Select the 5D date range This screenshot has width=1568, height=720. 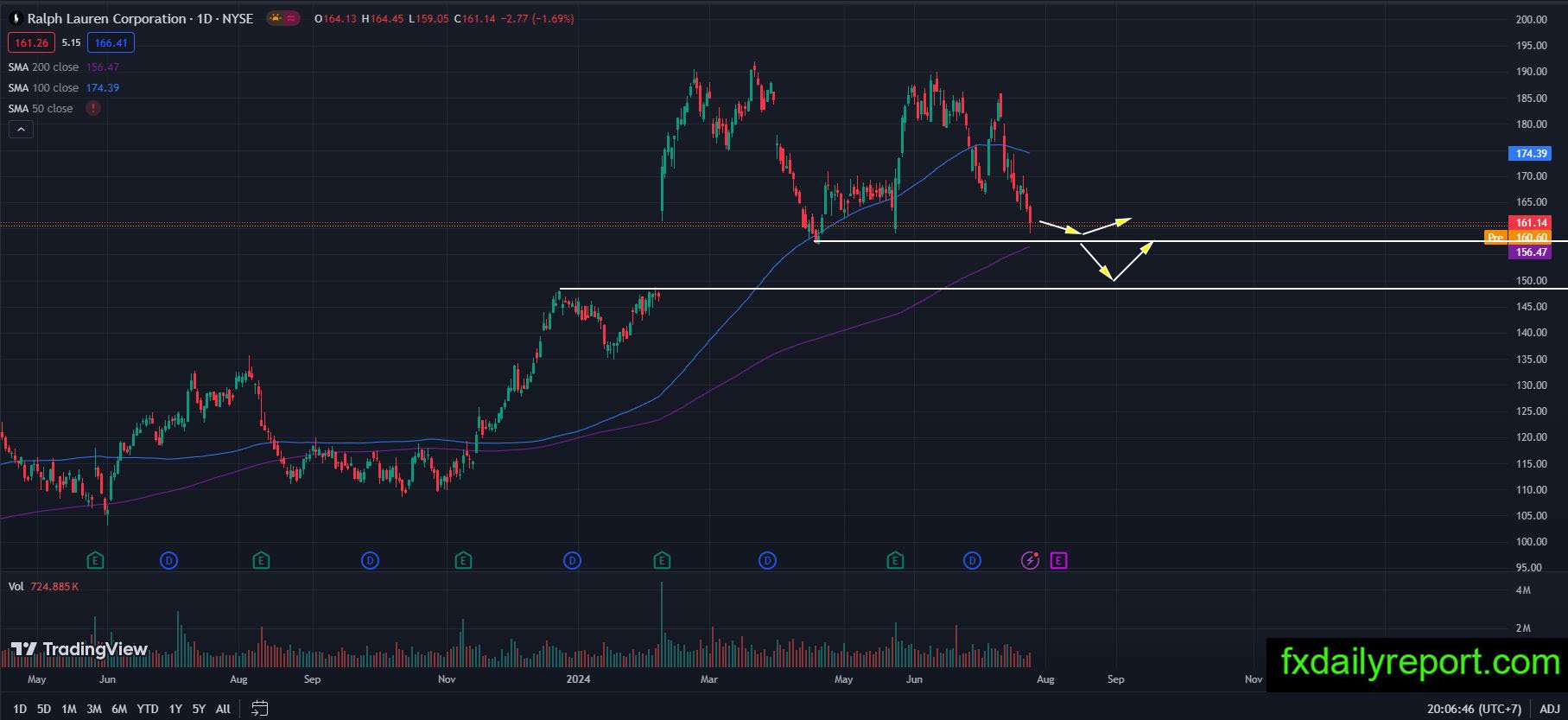tap(44, 709)
